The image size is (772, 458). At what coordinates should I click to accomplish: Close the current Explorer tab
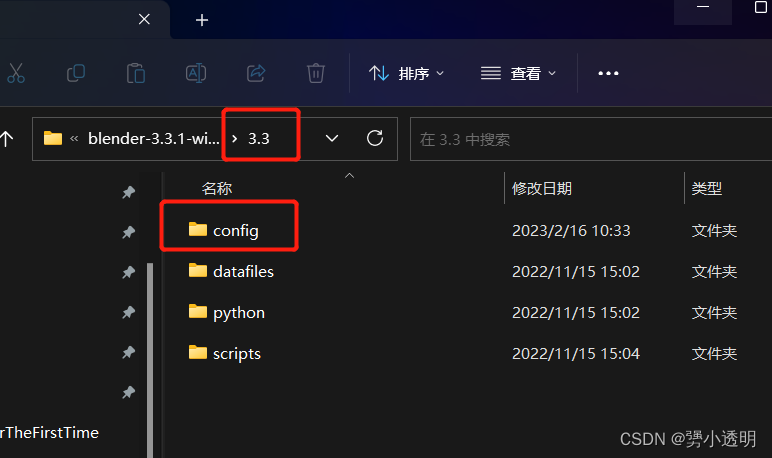click(144, 19)
